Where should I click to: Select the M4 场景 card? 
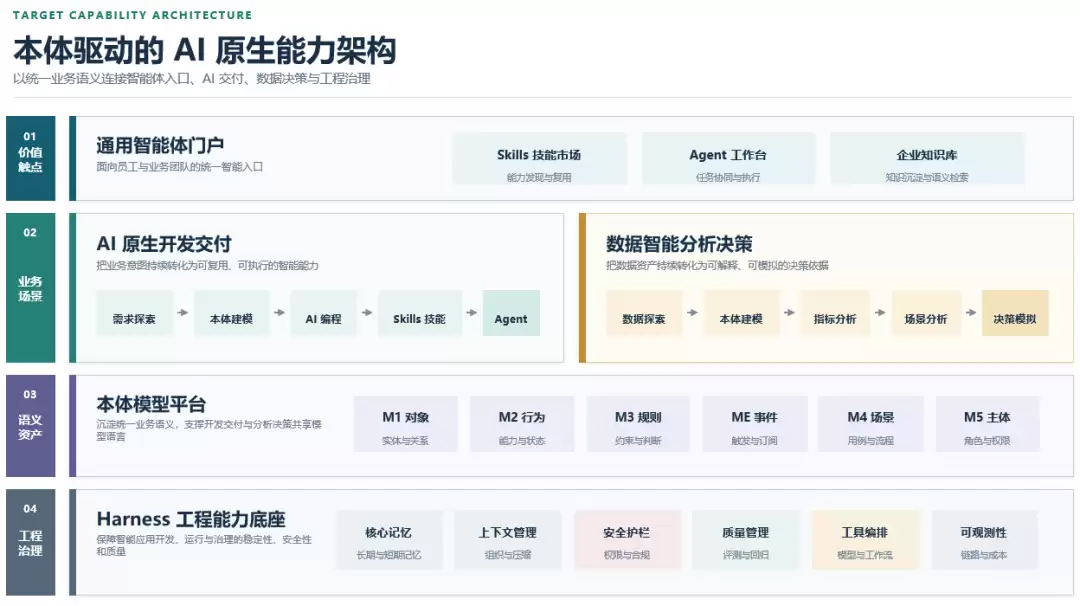pyautogui.click(x=871, y=424)
